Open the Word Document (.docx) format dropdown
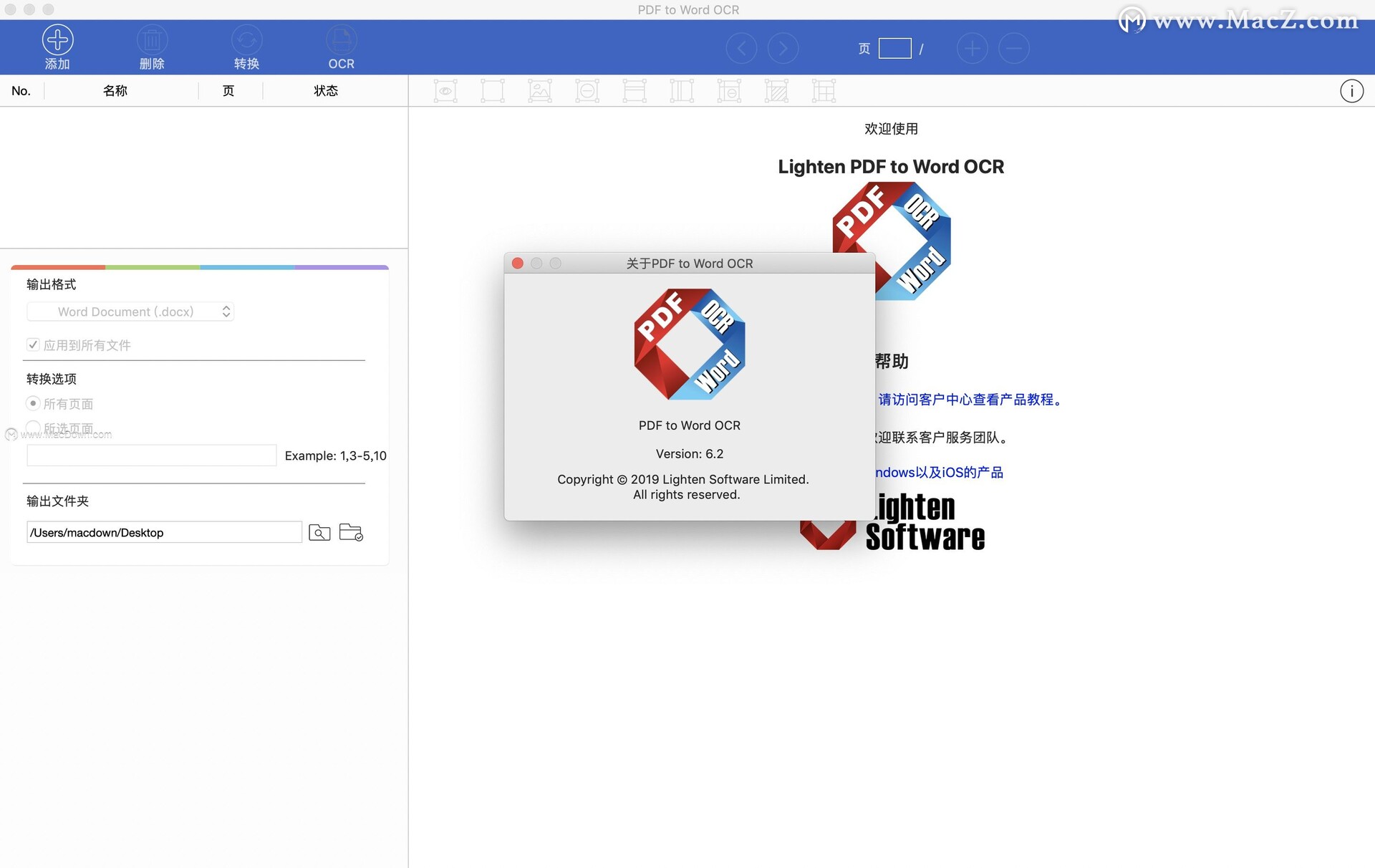This screenshot has height=868, width=1375. tap(130, 312)
